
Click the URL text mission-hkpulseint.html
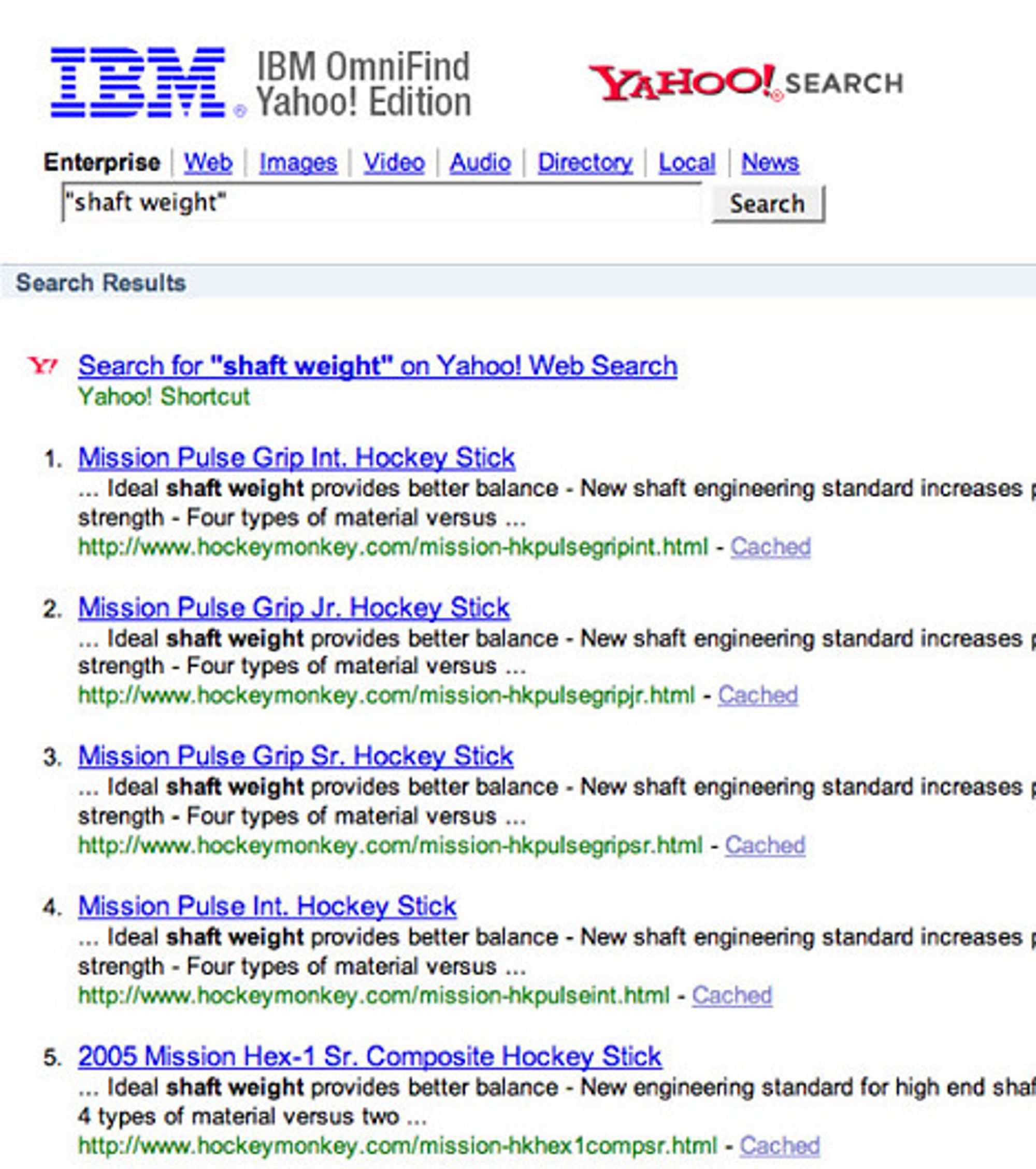(374, 996)
